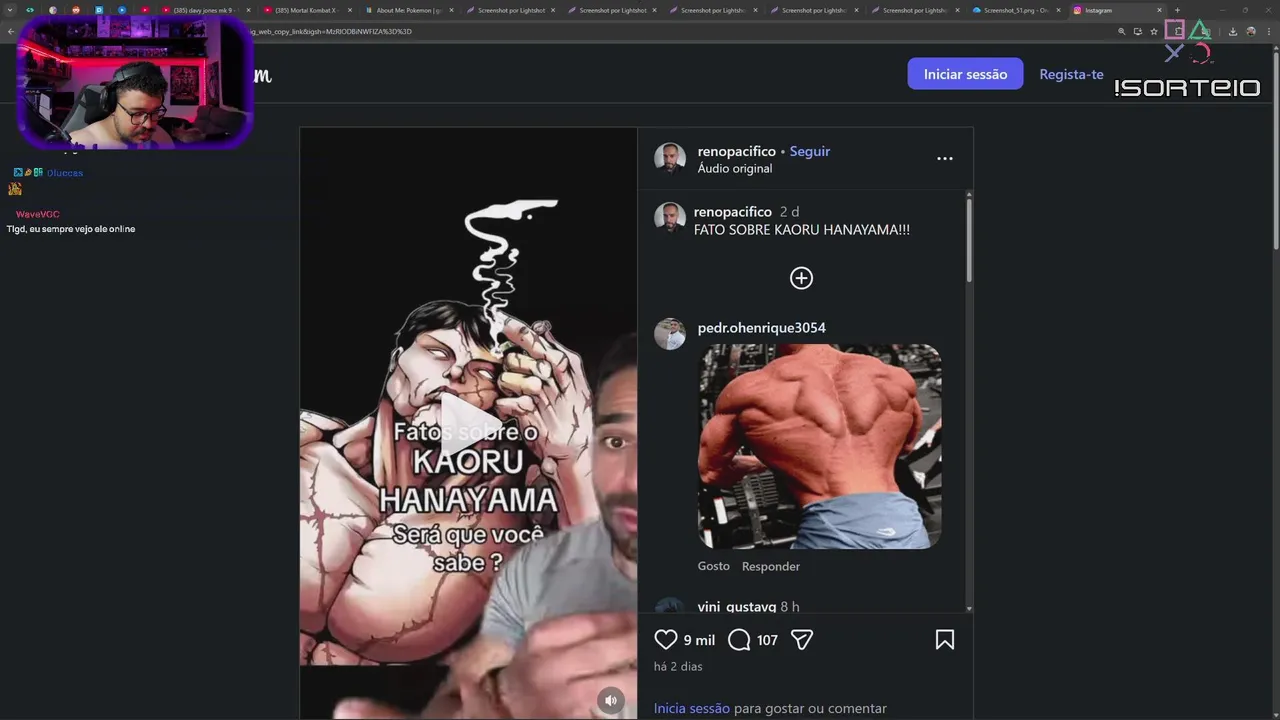Click comments panel scrollbar
This screenshot has width=1280, height=720.
click(968, 240)
